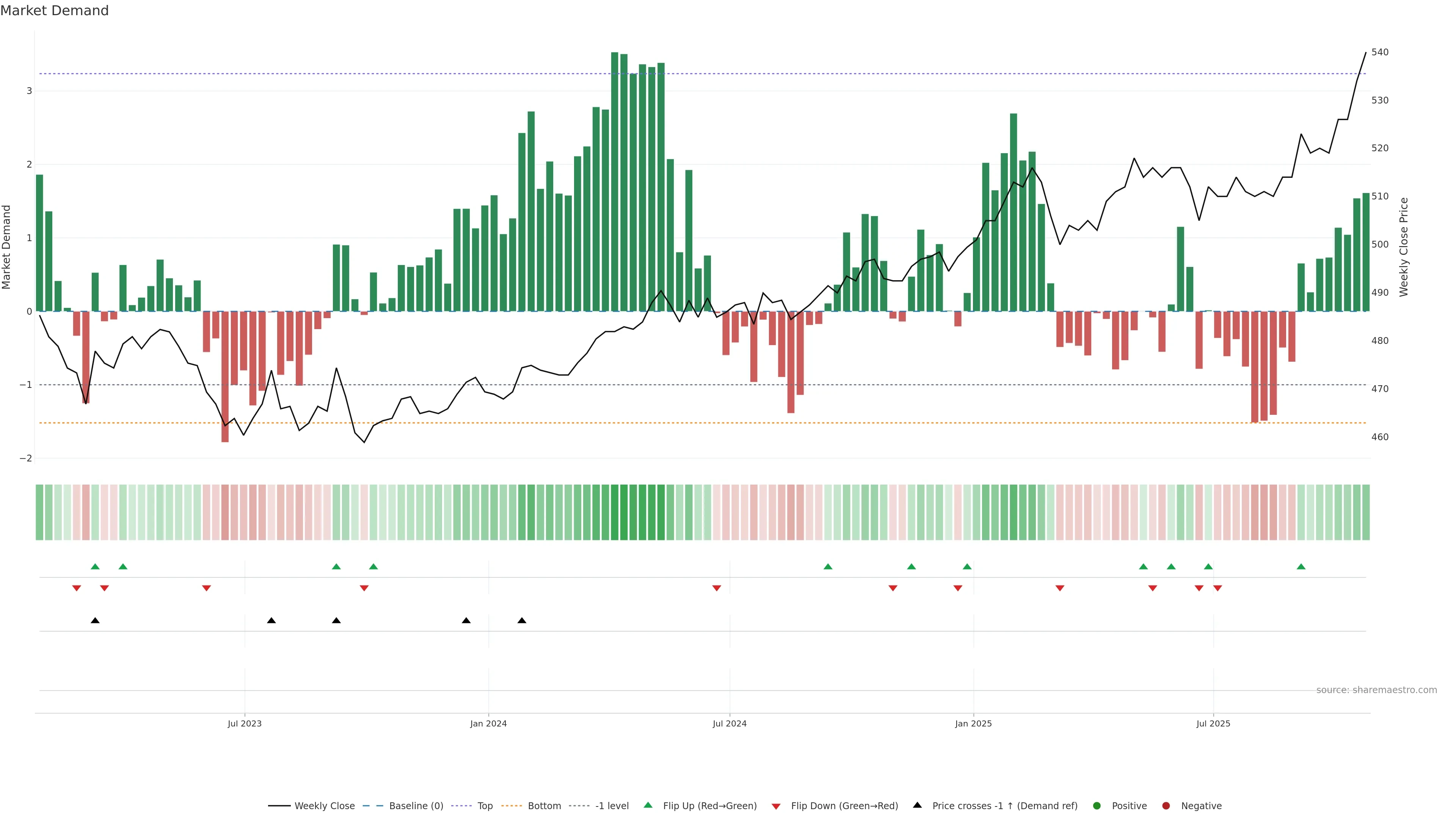Click Positive green circle legend icon
Viewport: 1456px width, 819px height.
tap(1097, 806)
